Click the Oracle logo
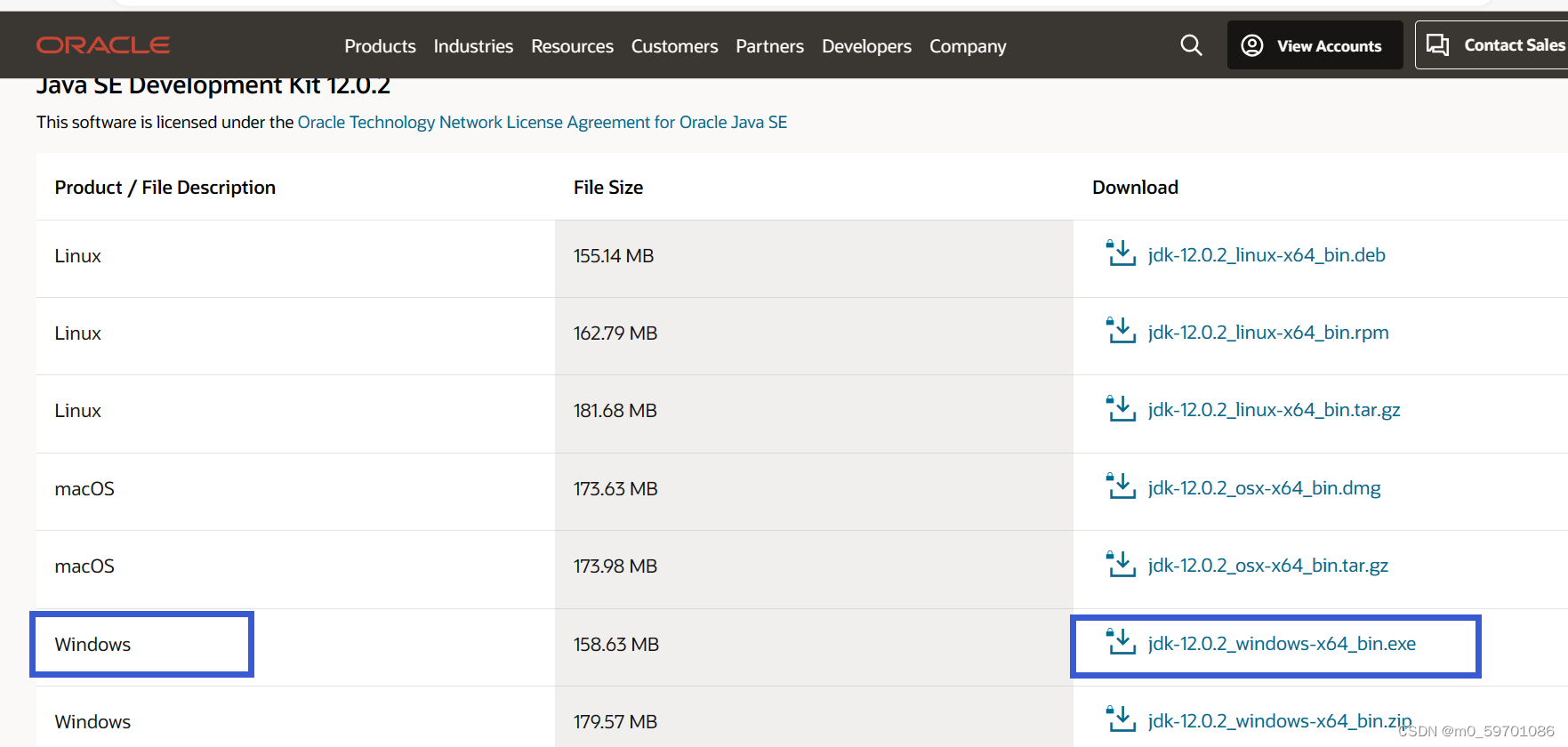The width and height of the screenshot is (1568, 747). pyautogui.click(x=103, y=45)
